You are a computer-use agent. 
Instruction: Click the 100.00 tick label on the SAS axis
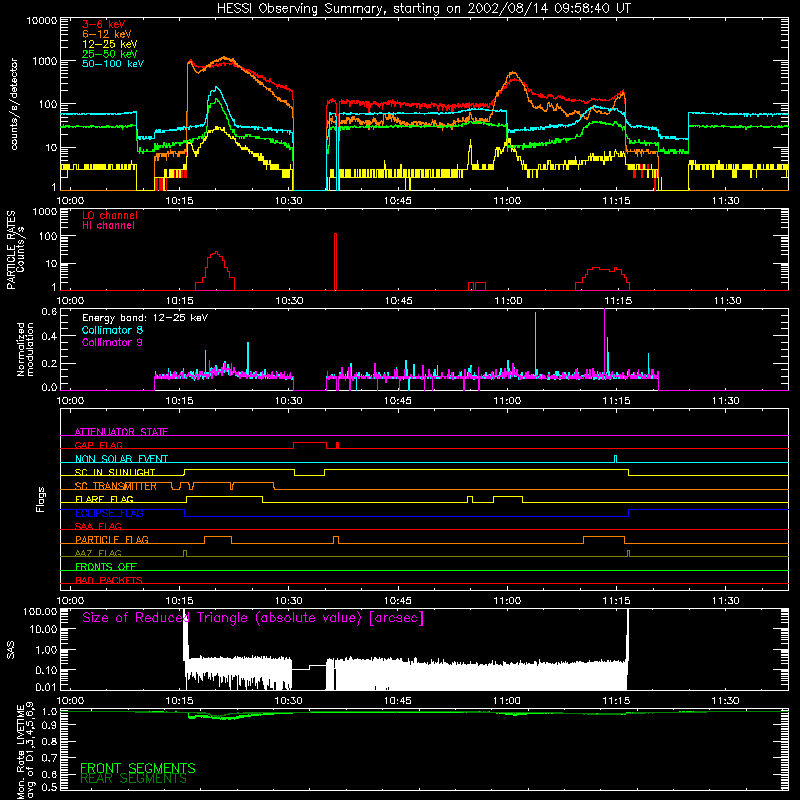pos(40,612)
